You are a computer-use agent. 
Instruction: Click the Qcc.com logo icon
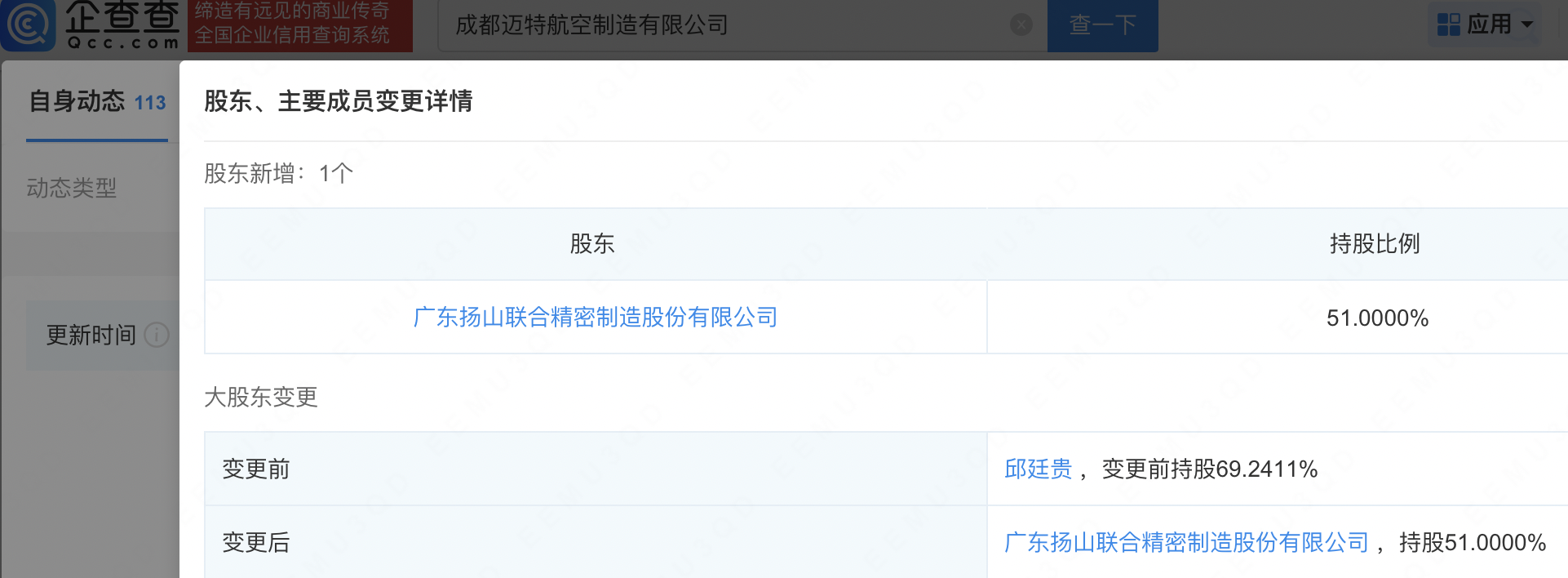(29, 24)
